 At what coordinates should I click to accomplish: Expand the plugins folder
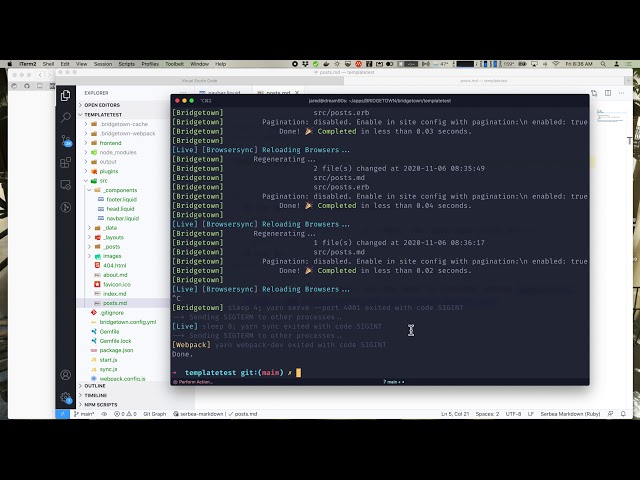click(109, 171)
